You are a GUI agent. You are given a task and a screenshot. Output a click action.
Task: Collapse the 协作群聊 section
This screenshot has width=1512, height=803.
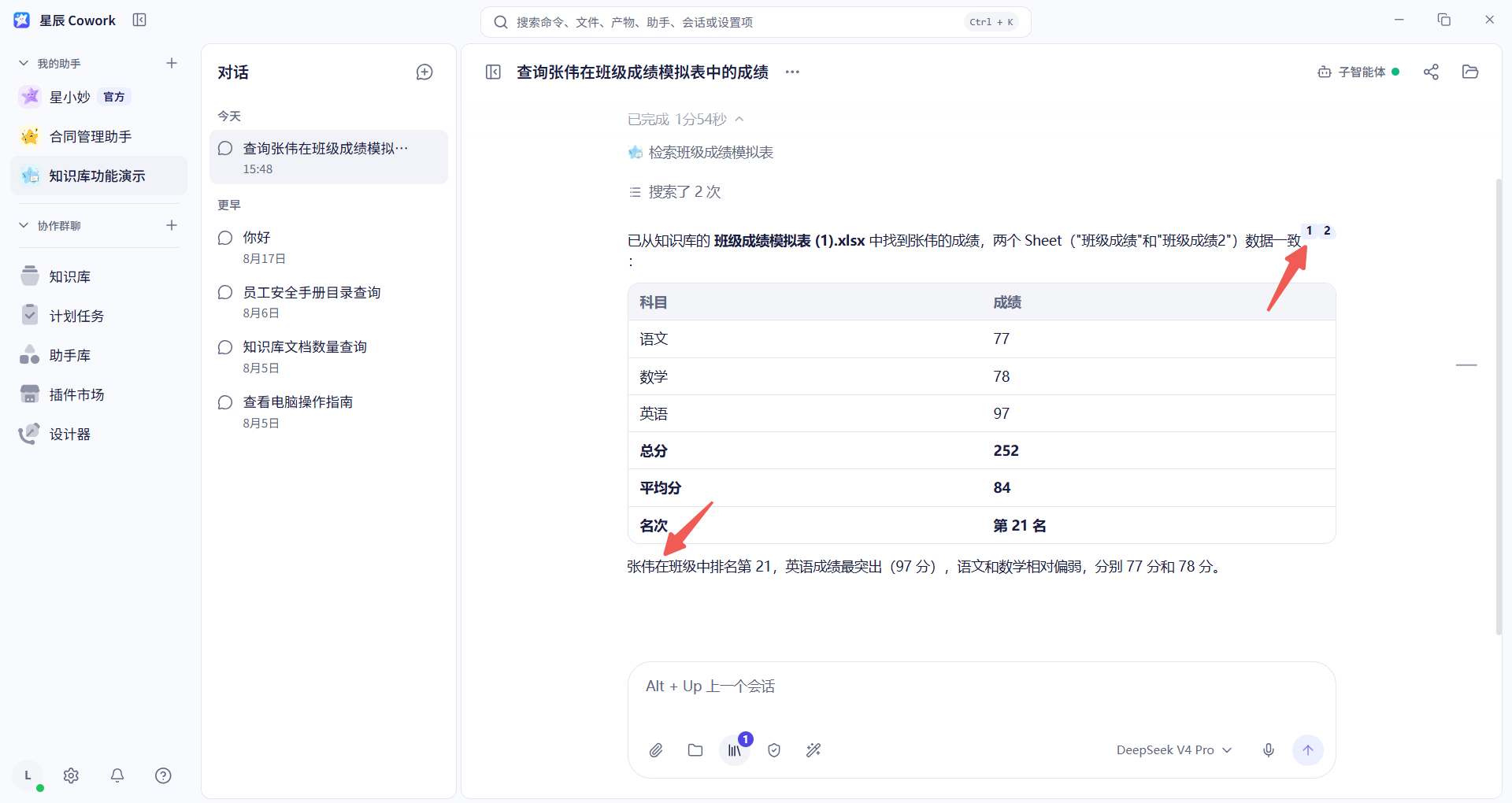[x=24, y=225]
